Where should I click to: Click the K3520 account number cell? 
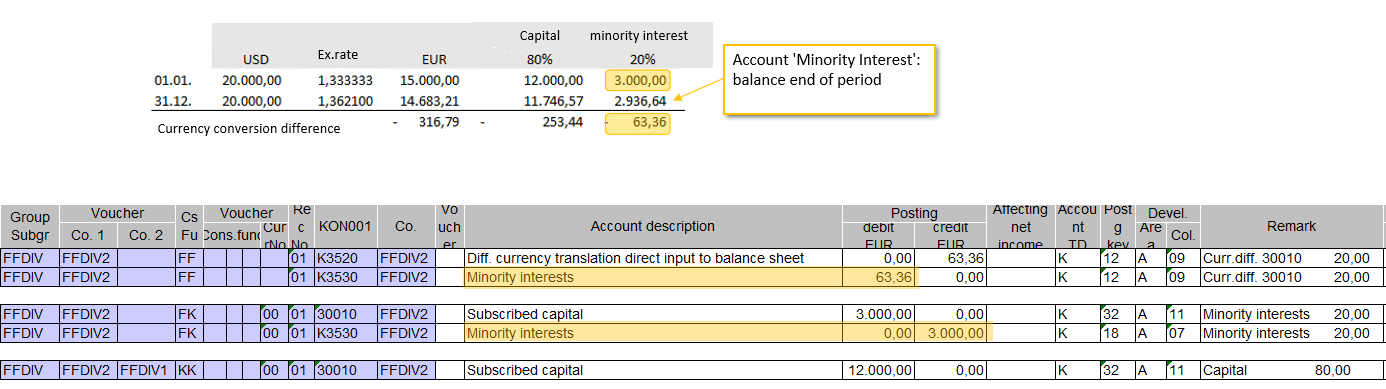coord(345,258)
